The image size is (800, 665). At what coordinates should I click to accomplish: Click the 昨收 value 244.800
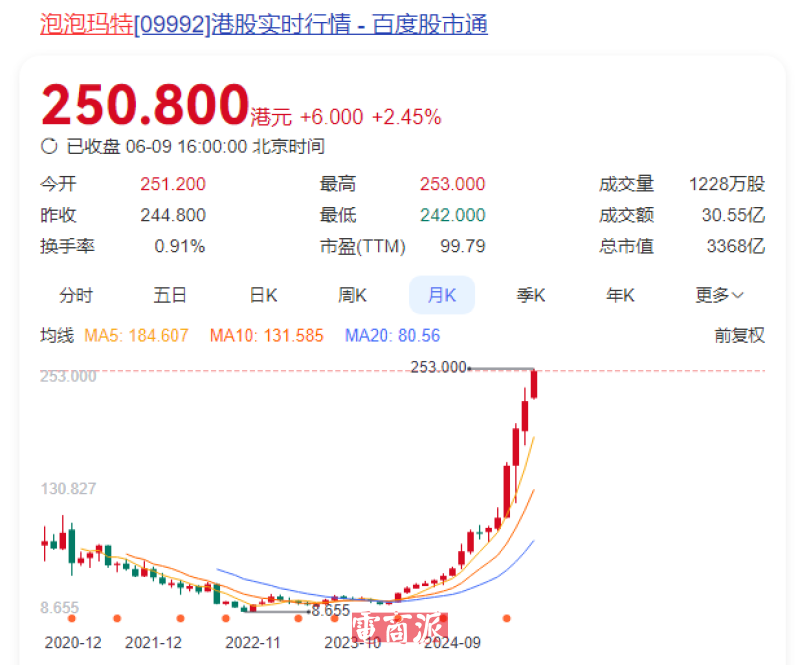pyautogui.click(x=173, y=215)
